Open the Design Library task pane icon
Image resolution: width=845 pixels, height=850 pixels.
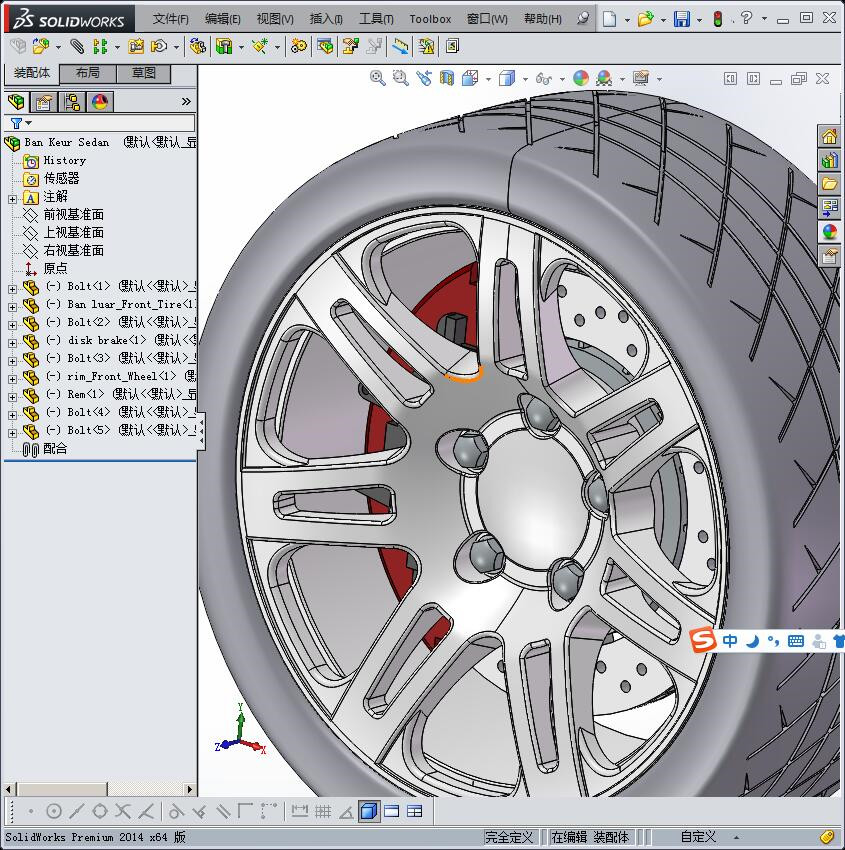829,160
